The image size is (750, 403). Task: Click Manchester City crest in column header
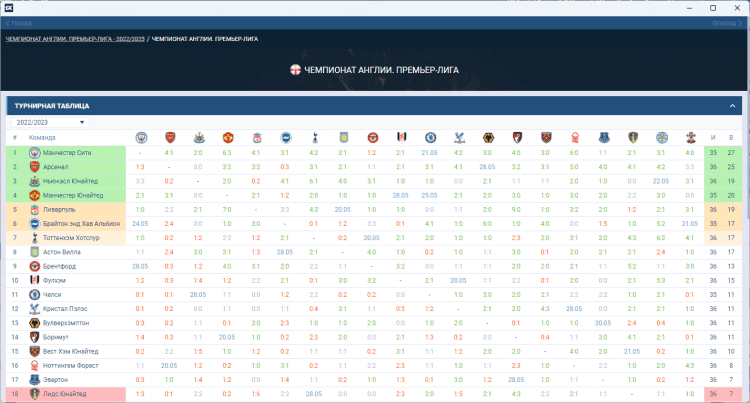[141, 138]
